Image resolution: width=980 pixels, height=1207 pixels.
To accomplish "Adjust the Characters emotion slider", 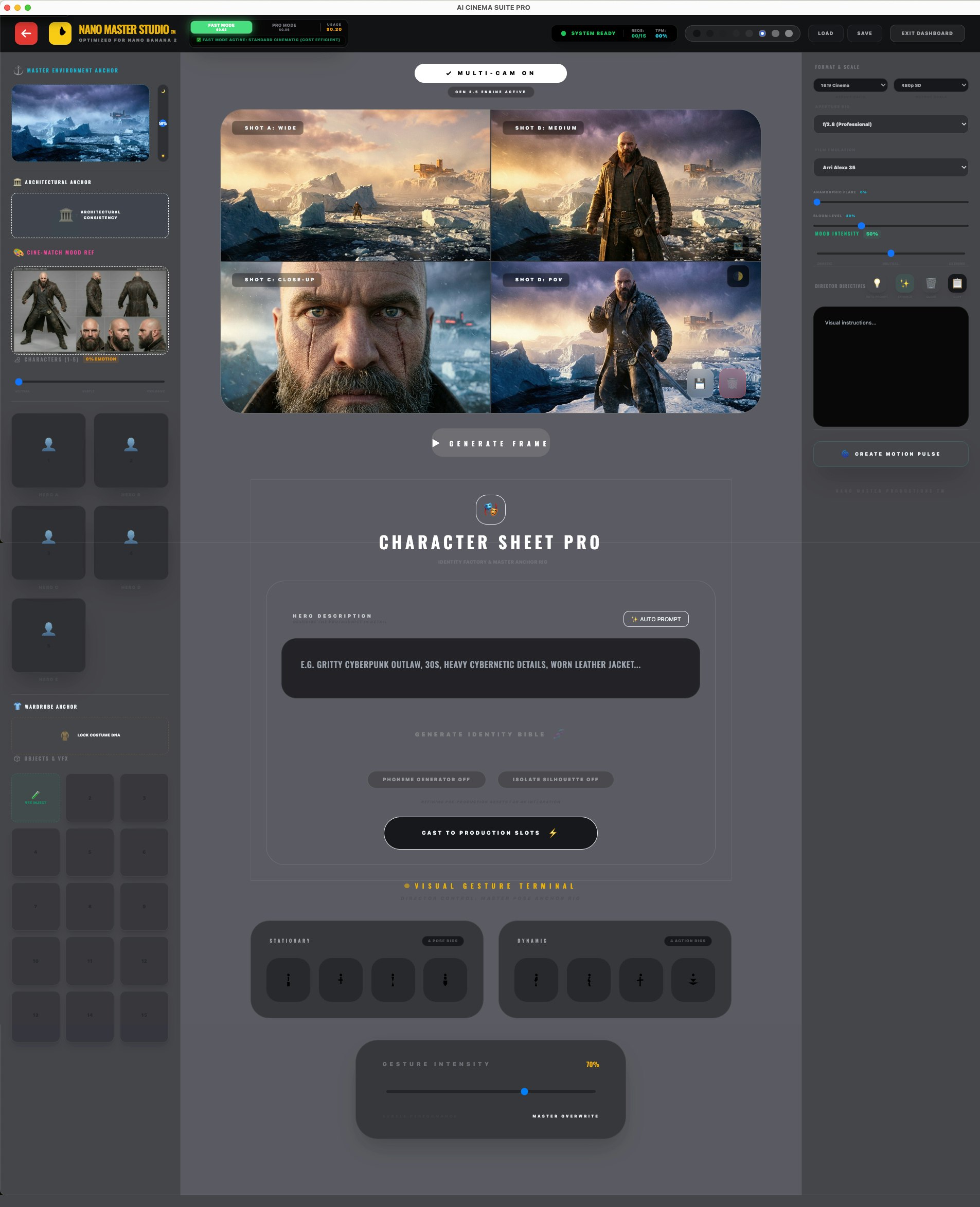I will point(90,382).
